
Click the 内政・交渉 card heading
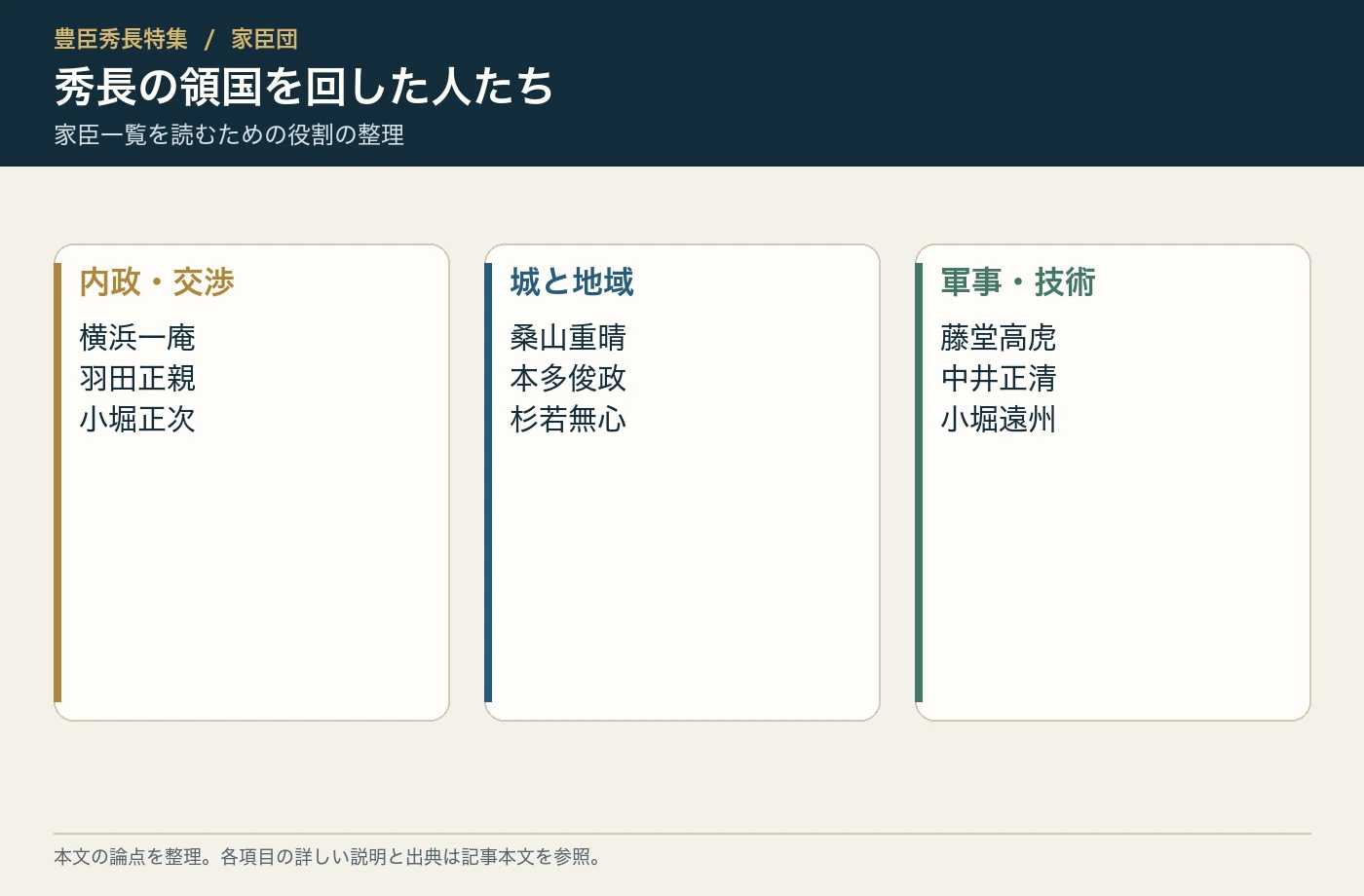[157, 281]
